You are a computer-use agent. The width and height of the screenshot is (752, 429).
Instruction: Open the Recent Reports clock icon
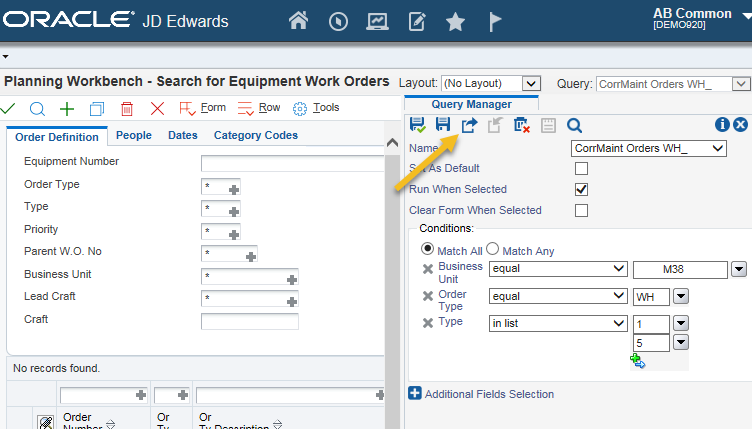click(338, 22)
